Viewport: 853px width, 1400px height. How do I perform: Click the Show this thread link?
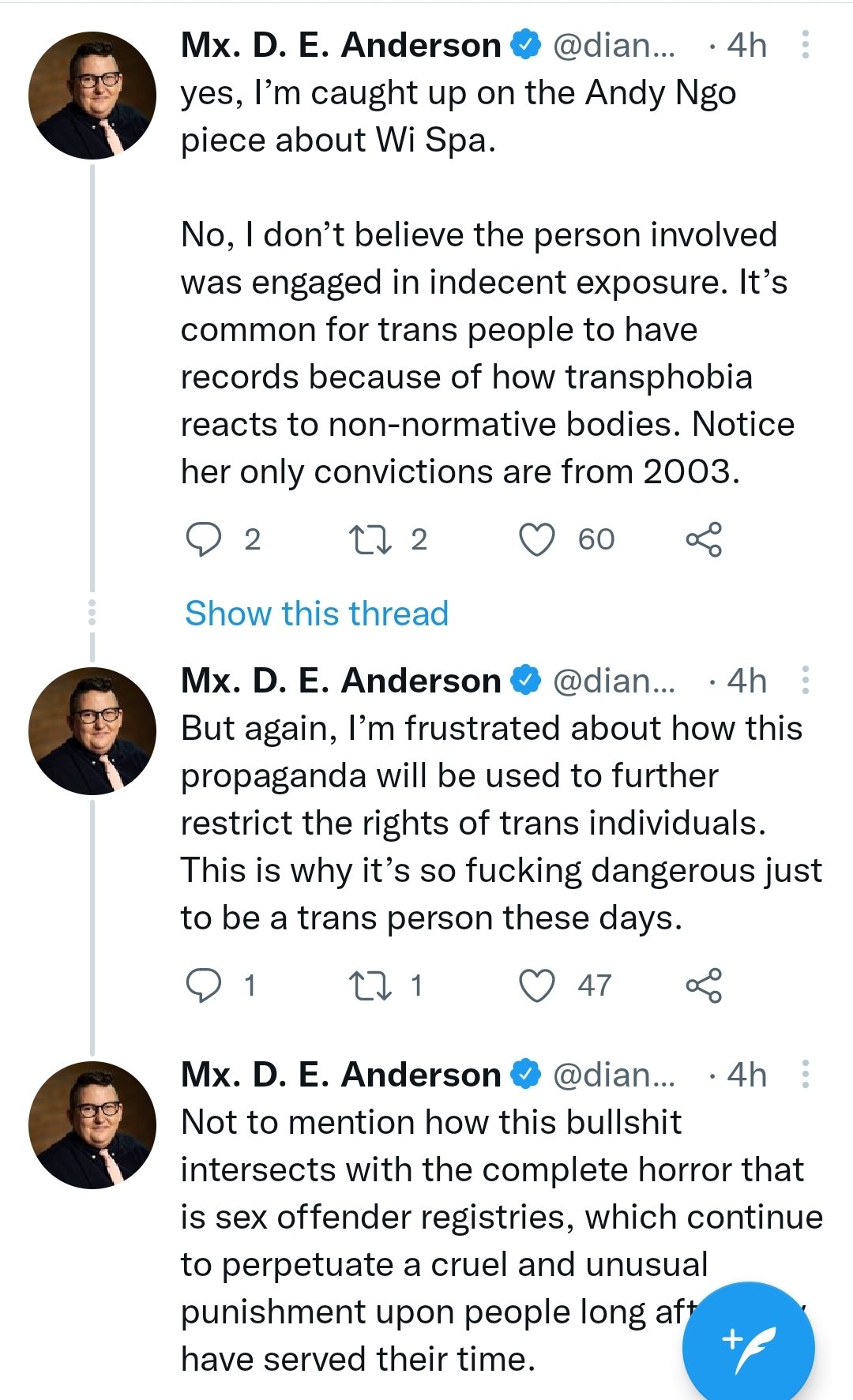317,614
